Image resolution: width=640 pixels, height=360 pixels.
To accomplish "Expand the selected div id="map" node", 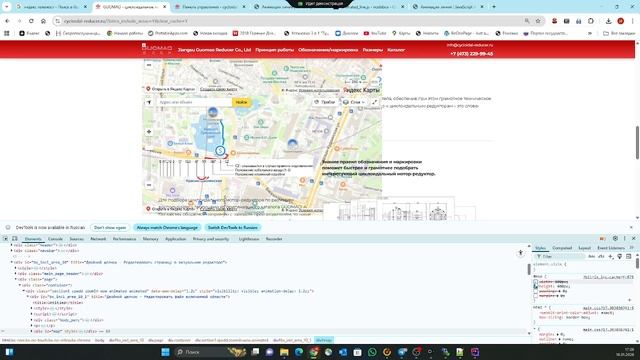I will tap(32, 331).
